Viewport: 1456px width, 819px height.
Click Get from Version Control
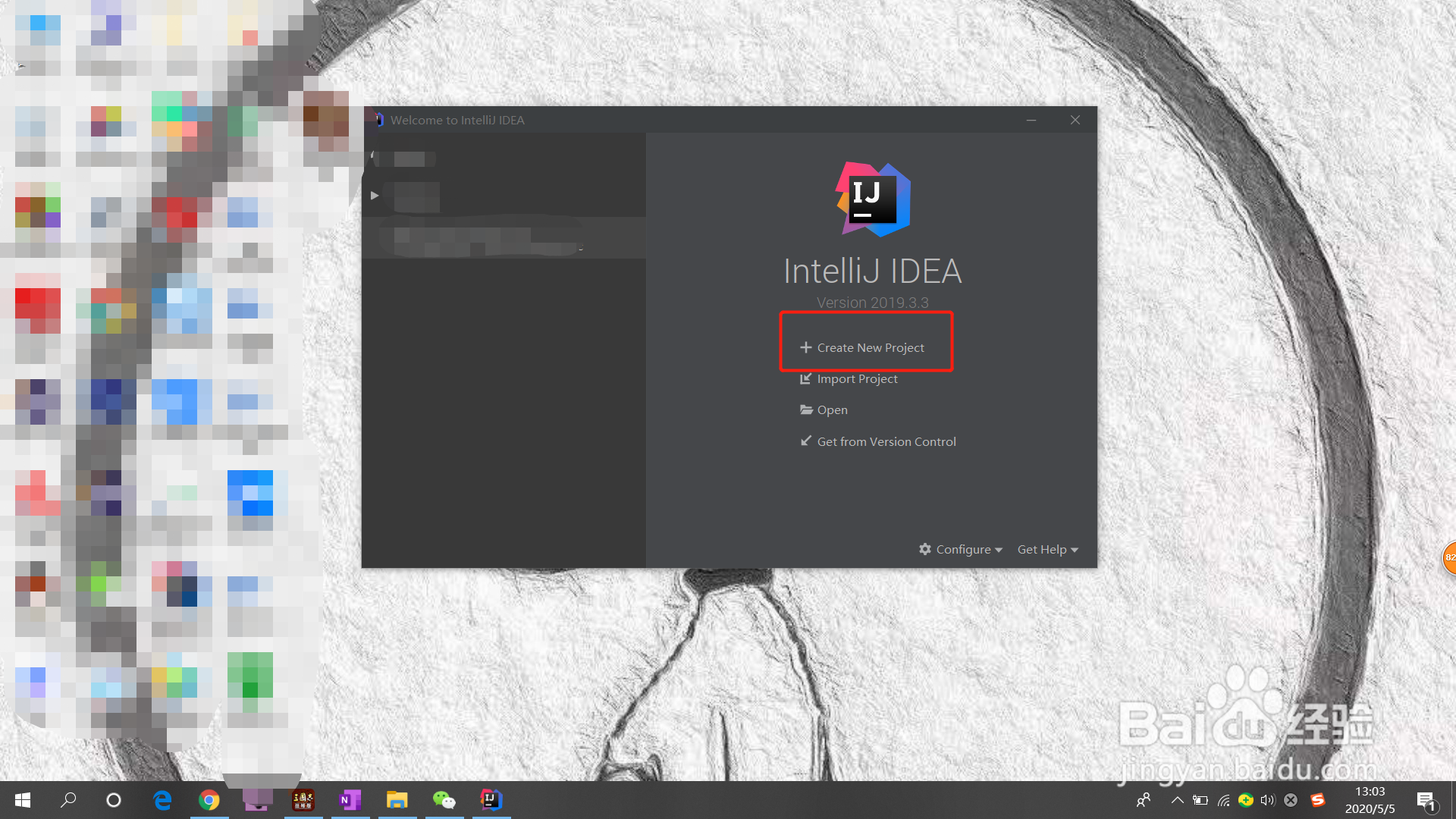pyautogui.click(x=878, y=441)
